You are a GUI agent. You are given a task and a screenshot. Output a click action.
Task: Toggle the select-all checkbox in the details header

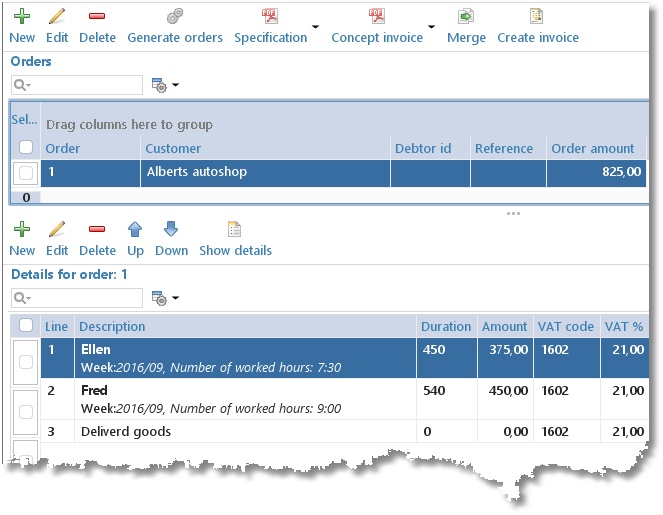click(x=26, y=325)
